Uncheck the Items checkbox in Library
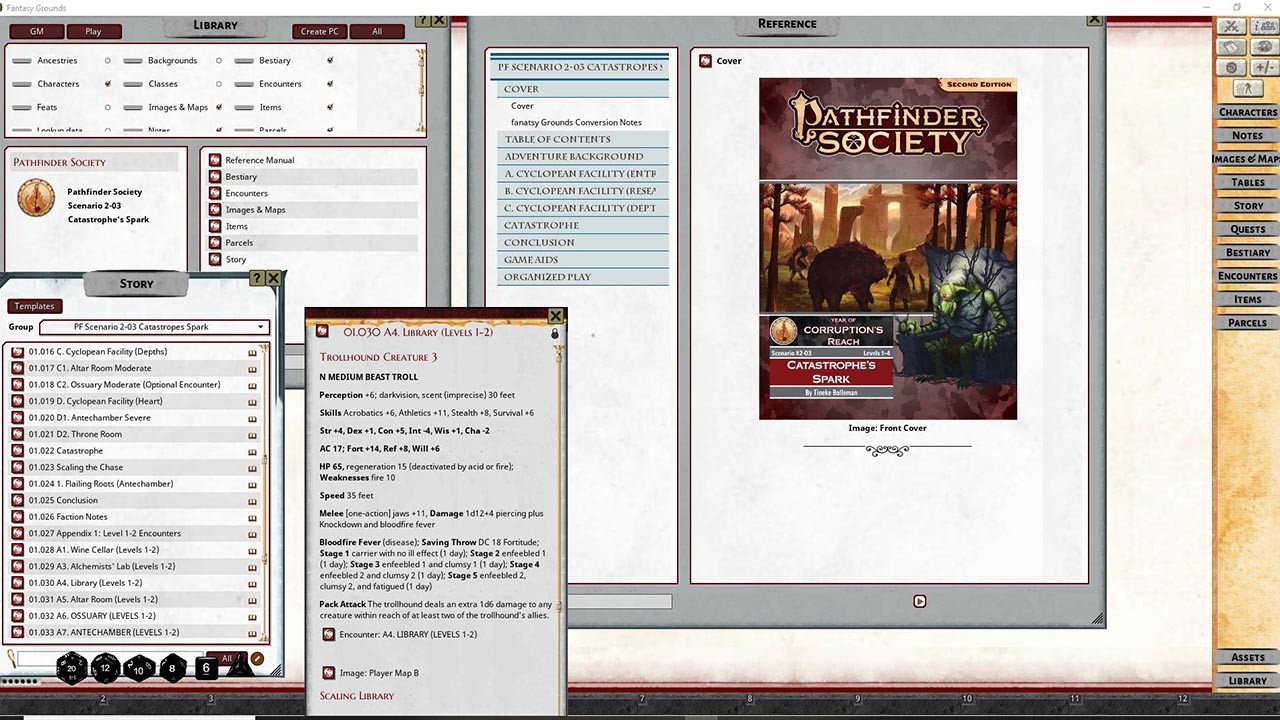 tap(330, 107)
